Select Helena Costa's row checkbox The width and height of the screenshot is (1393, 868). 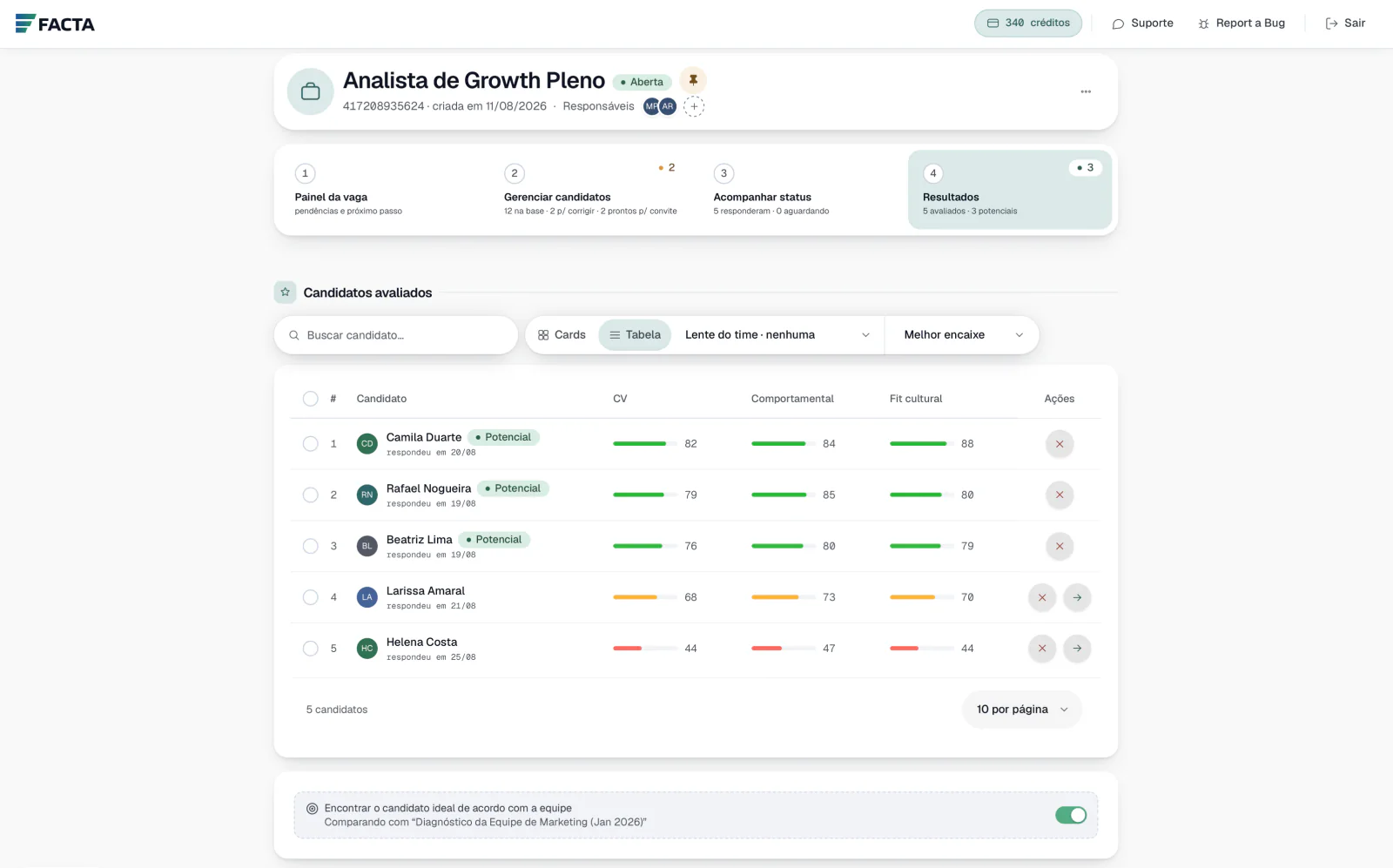pos(310,649)
